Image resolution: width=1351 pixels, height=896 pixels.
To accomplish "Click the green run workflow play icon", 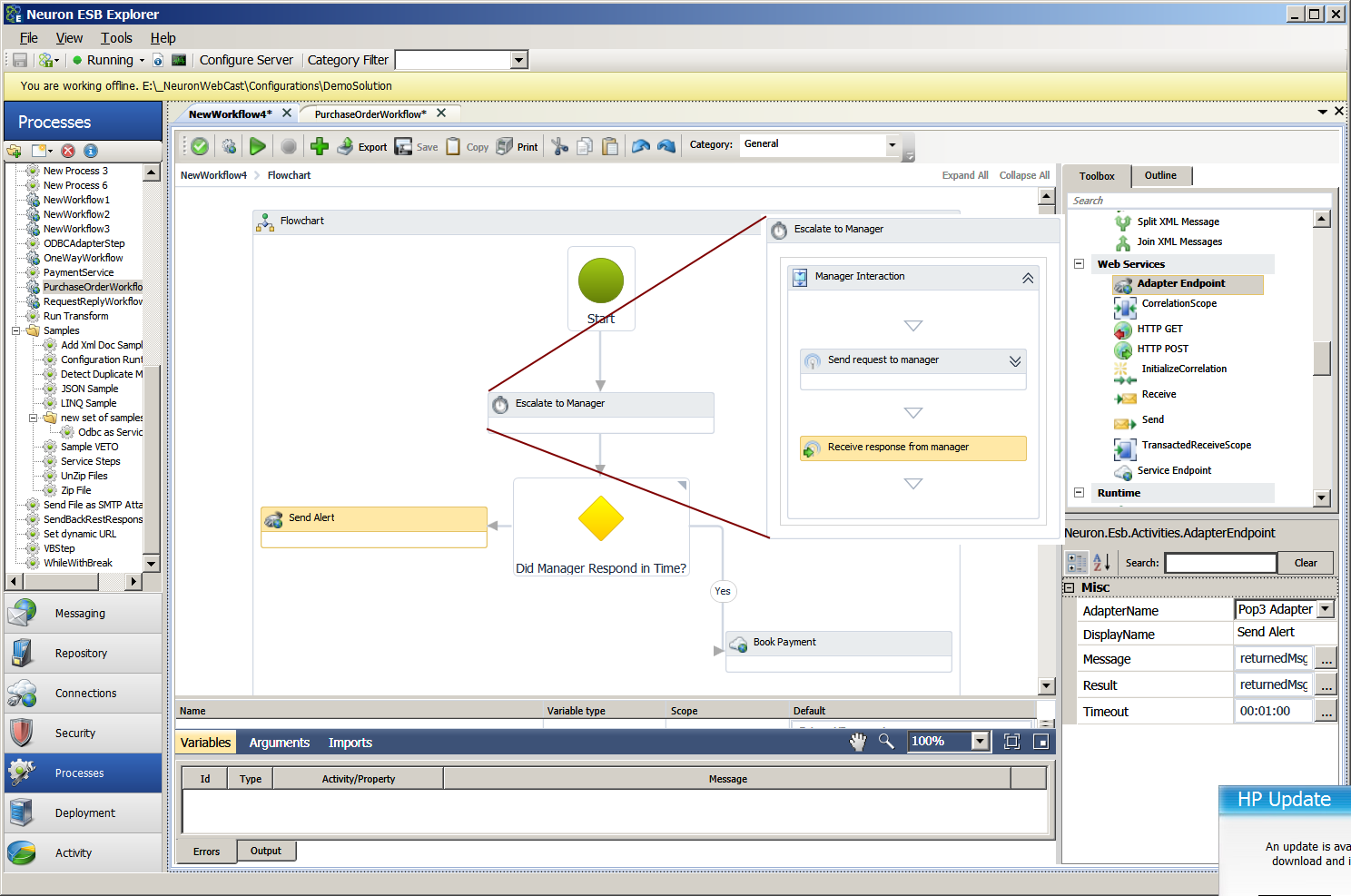I will (258, 146).
